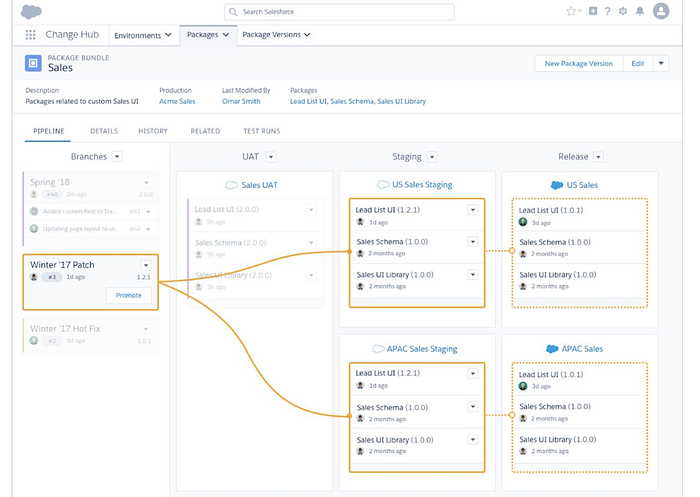Screen dimensions: 700x497
Task: Open the History tab
Action: tap(153, 131)
